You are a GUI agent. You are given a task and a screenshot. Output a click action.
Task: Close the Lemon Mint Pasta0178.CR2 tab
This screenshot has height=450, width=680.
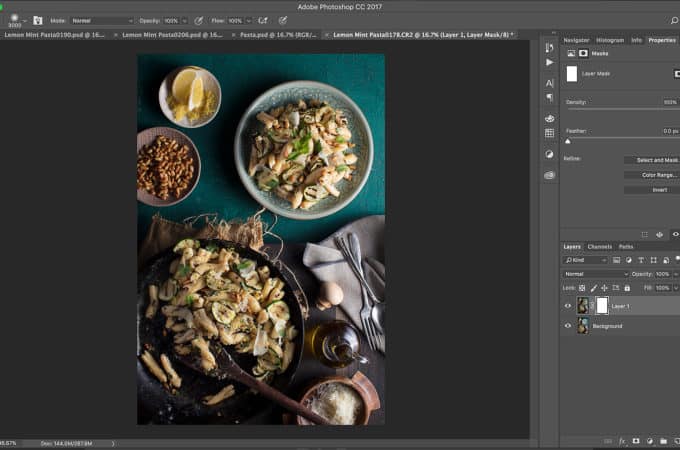click(x=327, y=35)
